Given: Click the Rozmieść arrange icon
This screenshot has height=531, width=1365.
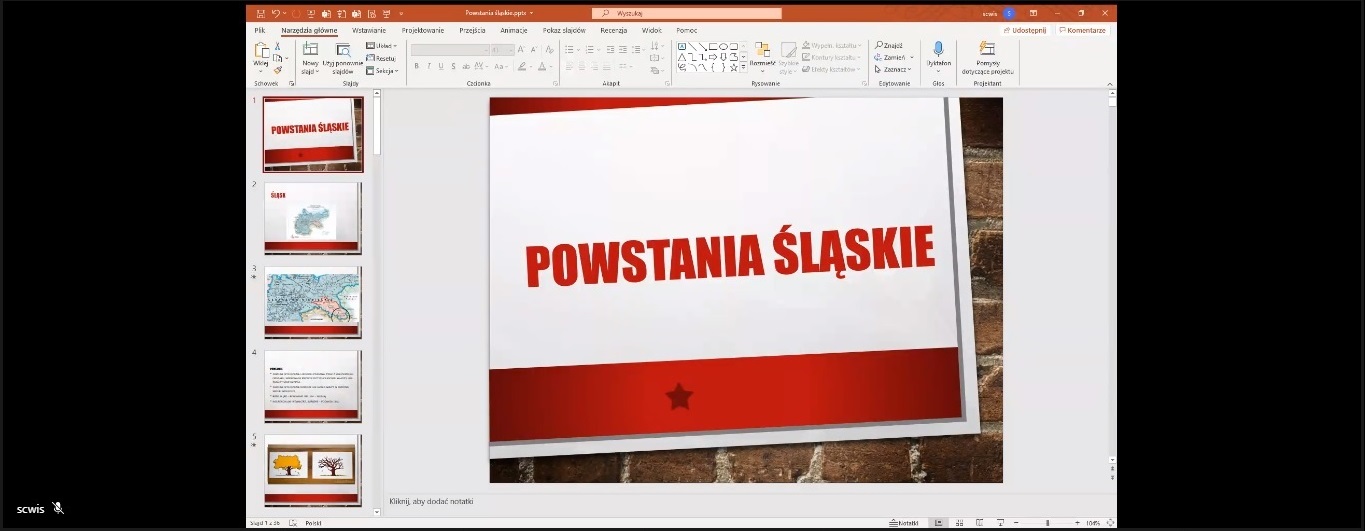Looking at the screenshot, I should click(x=762, y=50).
